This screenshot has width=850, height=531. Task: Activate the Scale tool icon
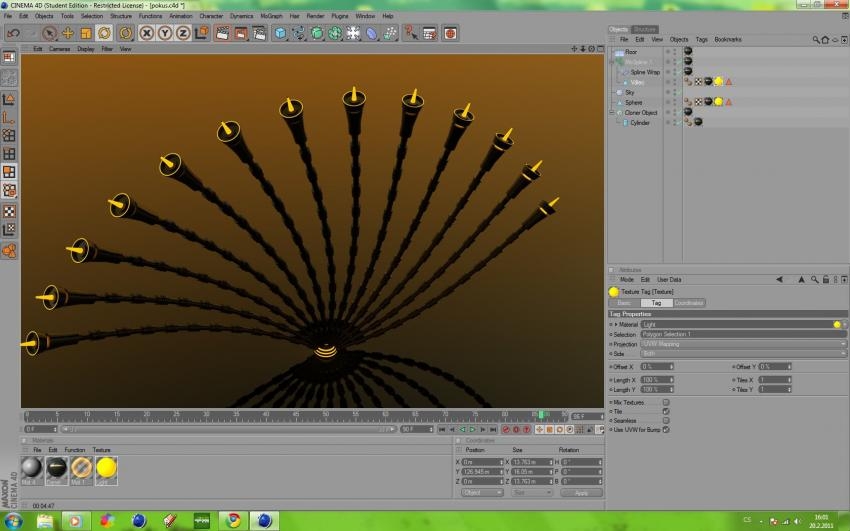pyautogui.click(x=86, y=34)
